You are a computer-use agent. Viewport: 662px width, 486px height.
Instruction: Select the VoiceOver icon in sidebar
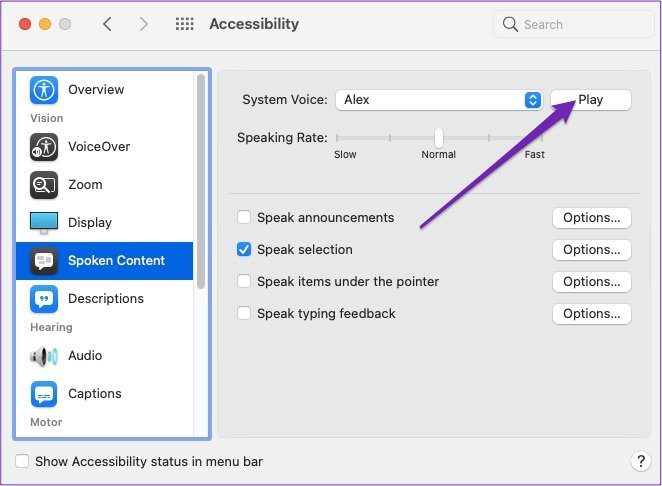44,147
